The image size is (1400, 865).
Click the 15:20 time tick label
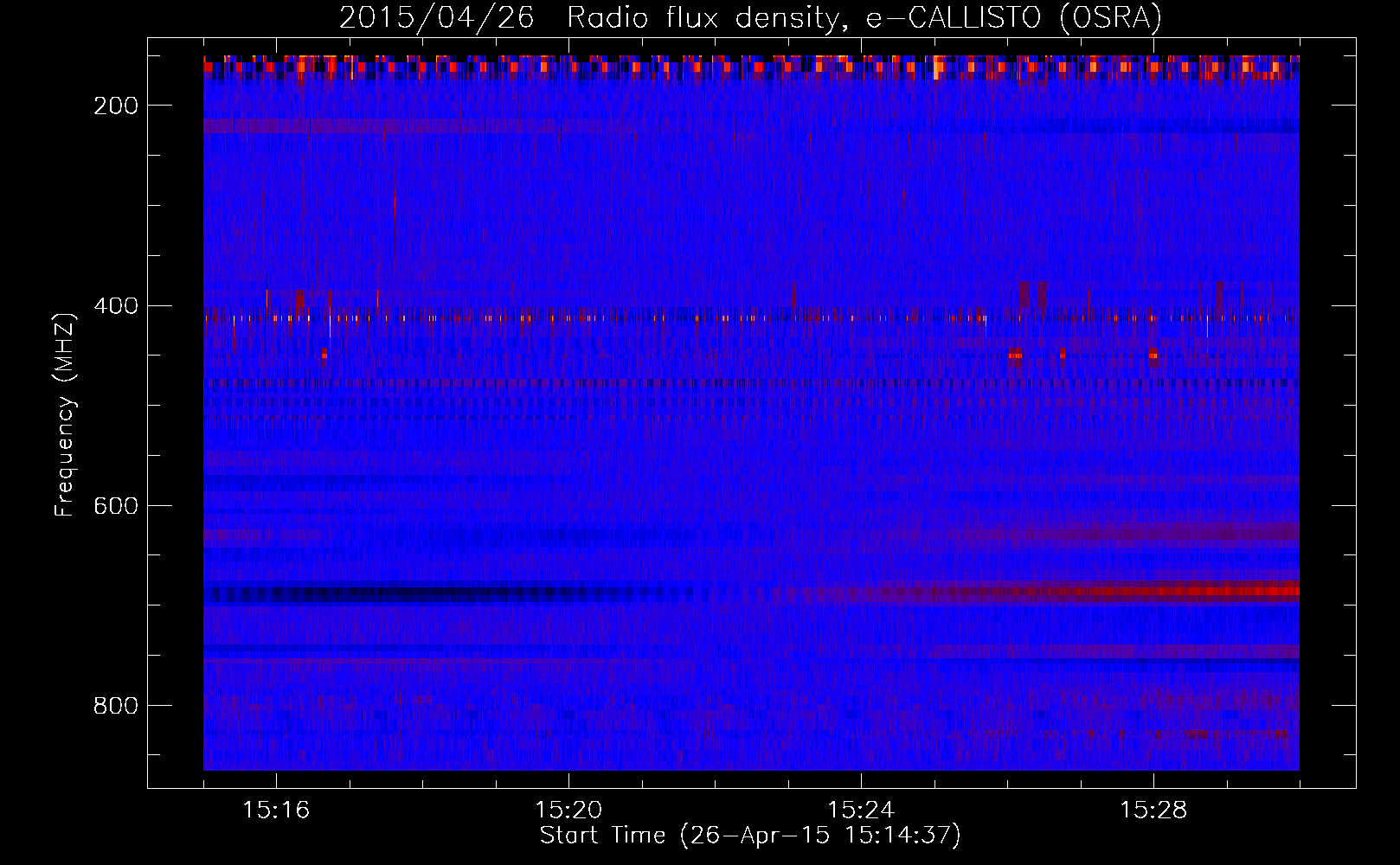tap(569, 811)
